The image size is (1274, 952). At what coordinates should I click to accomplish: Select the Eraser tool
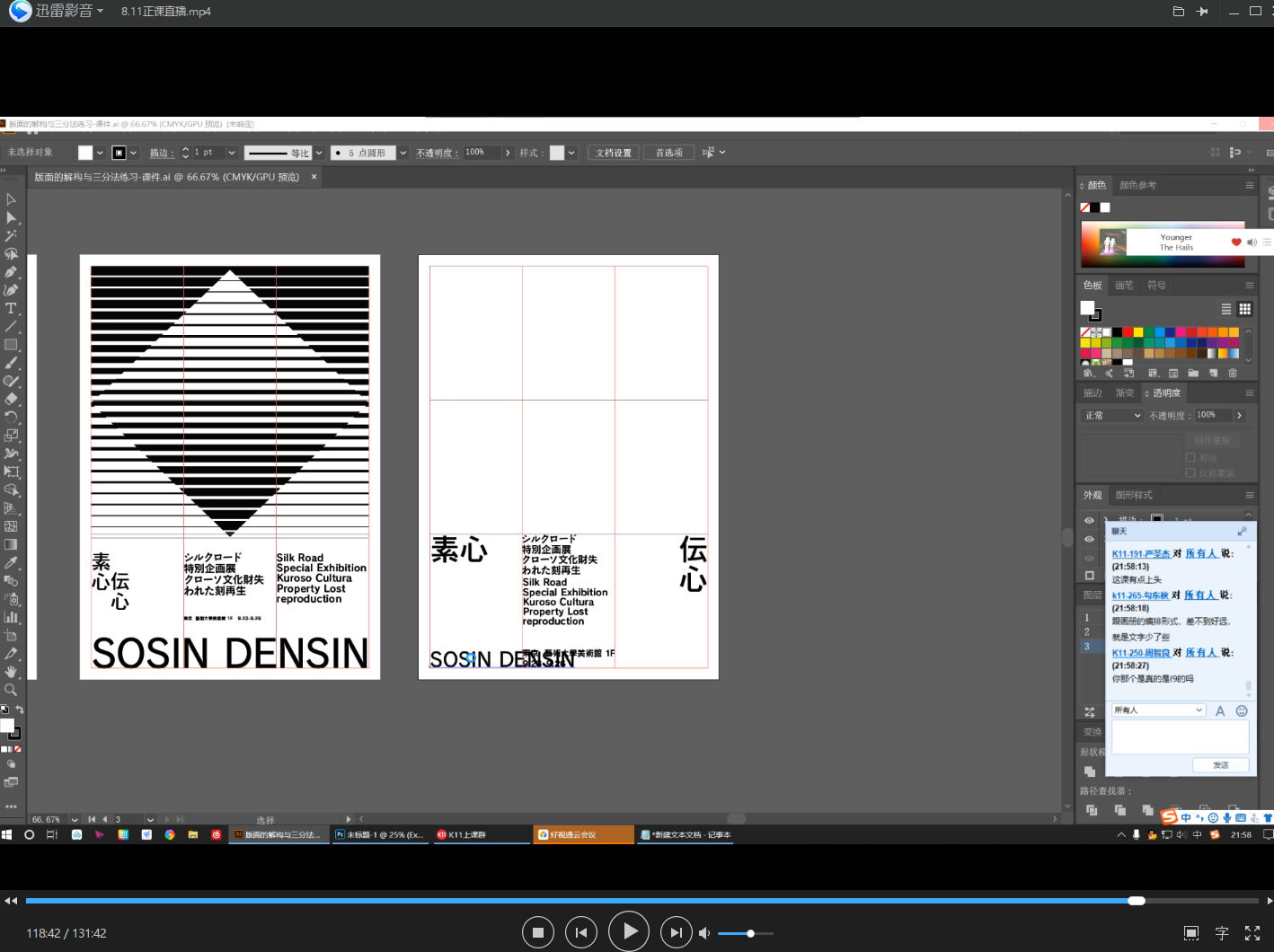[x=11, y=399]
